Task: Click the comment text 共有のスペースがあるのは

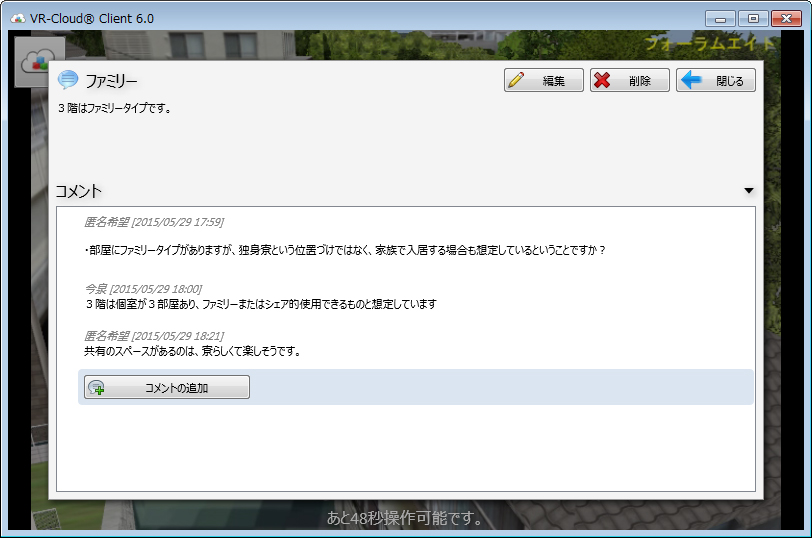Action: pos(193,352)
